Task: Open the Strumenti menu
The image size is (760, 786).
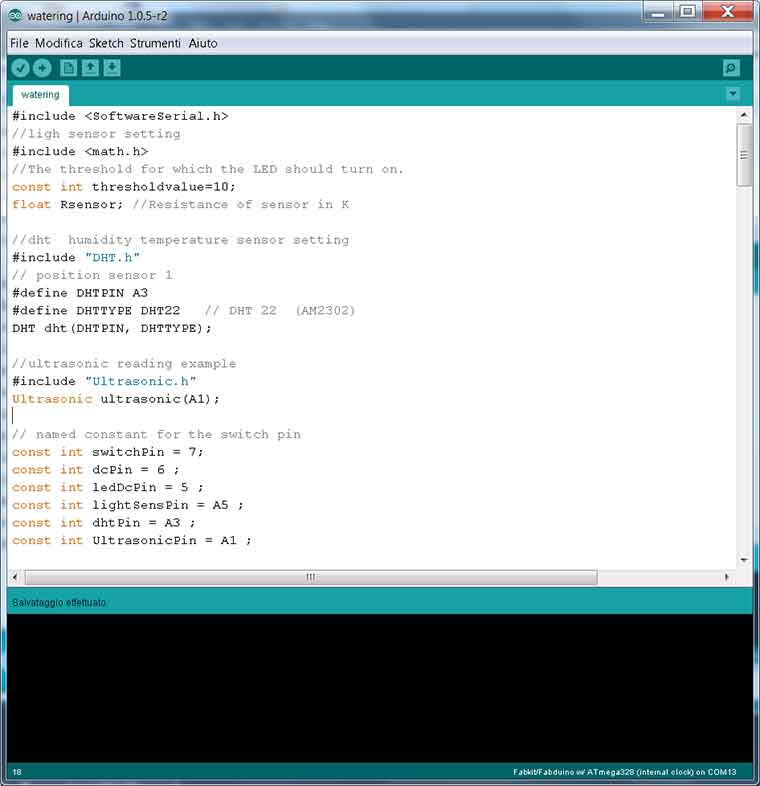Action: 155,43
